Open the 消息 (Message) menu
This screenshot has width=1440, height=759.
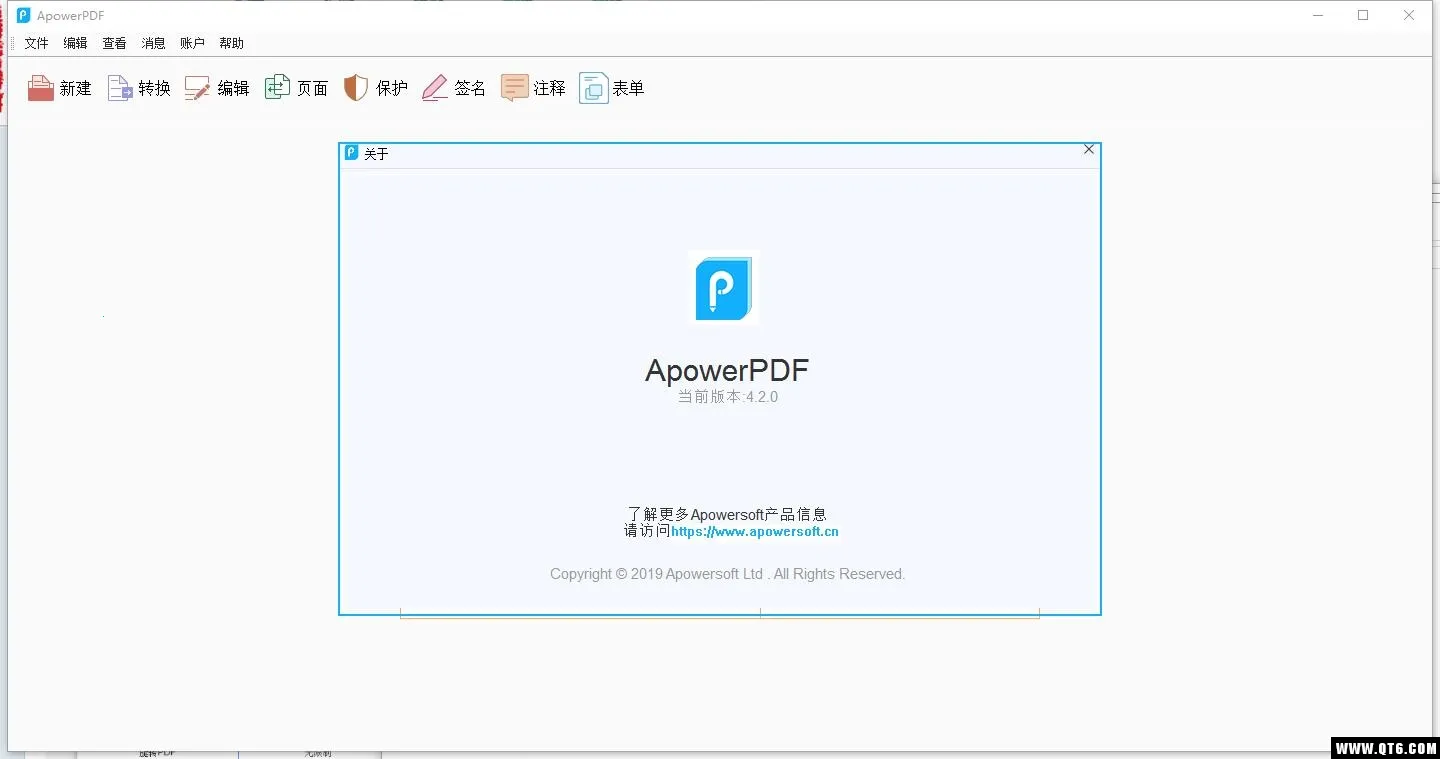tap(153, 43)
